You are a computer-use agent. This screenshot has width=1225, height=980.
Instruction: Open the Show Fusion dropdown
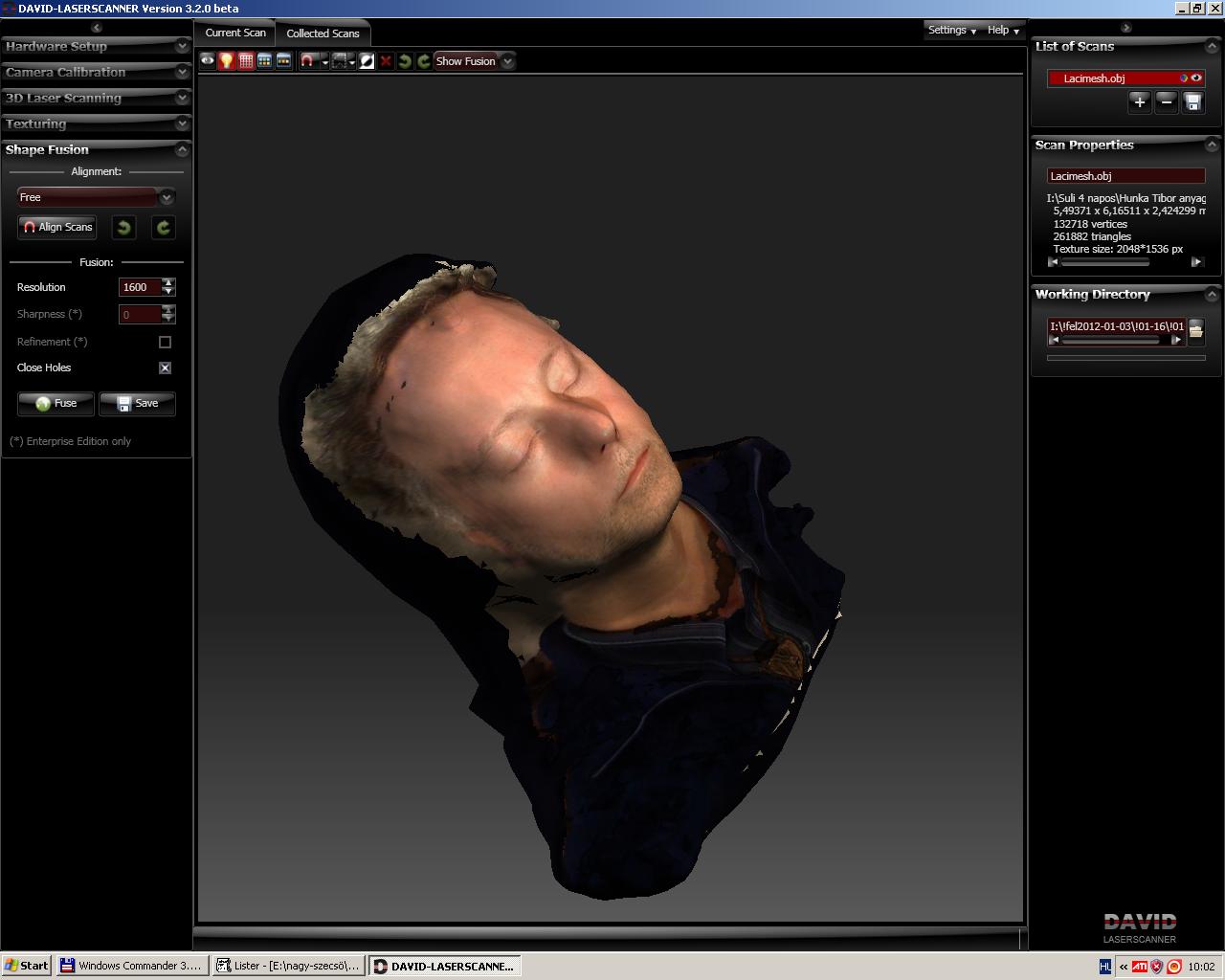pos(508,61)
